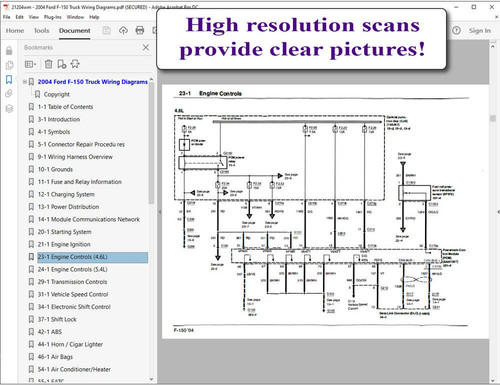Jump to 13-1 Power Distribution bookmark
Image resolution: width=500 pixels, height=385 pixels.
coord(68,207)
